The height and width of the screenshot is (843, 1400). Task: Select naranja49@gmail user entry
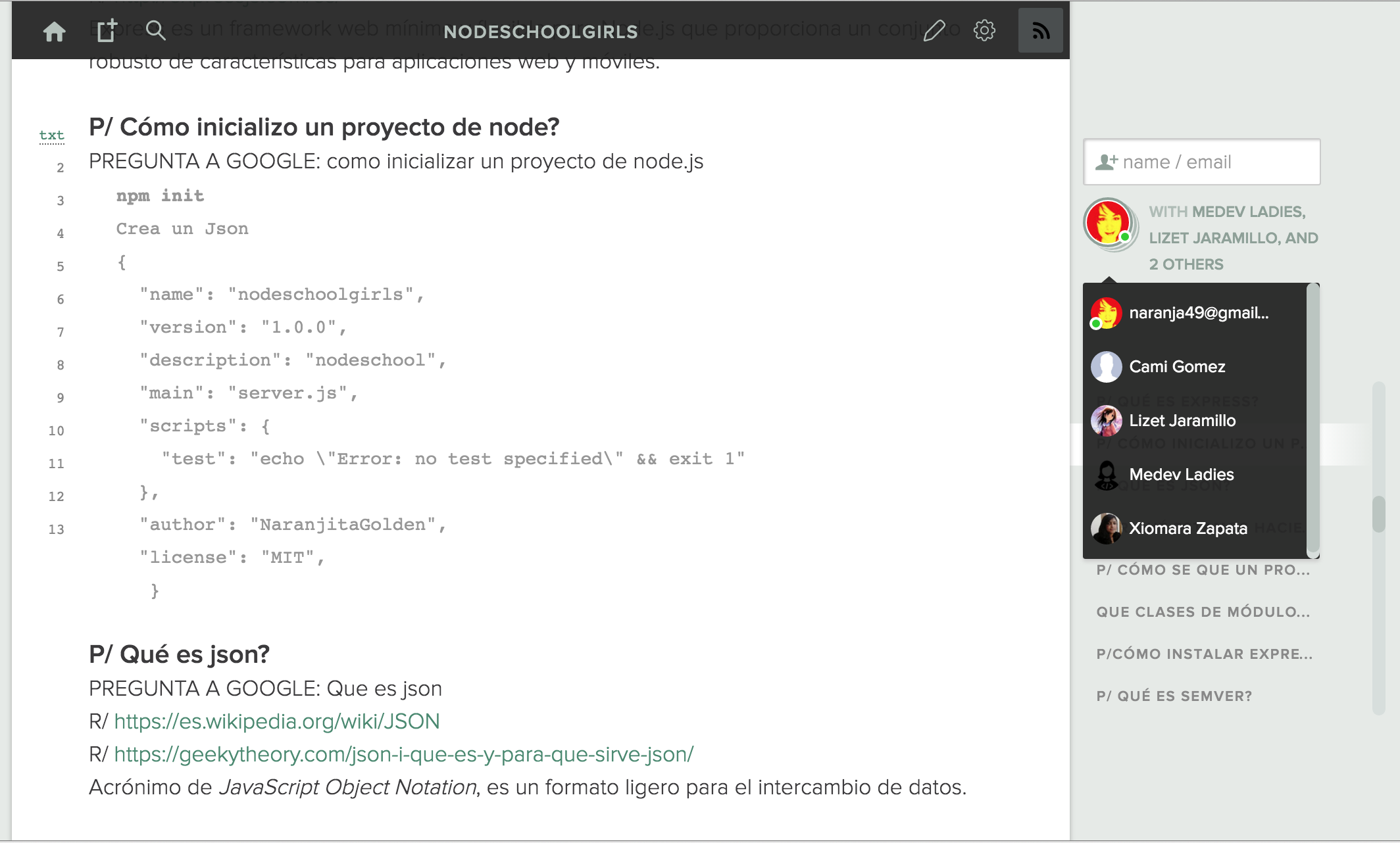point(1199,313)
